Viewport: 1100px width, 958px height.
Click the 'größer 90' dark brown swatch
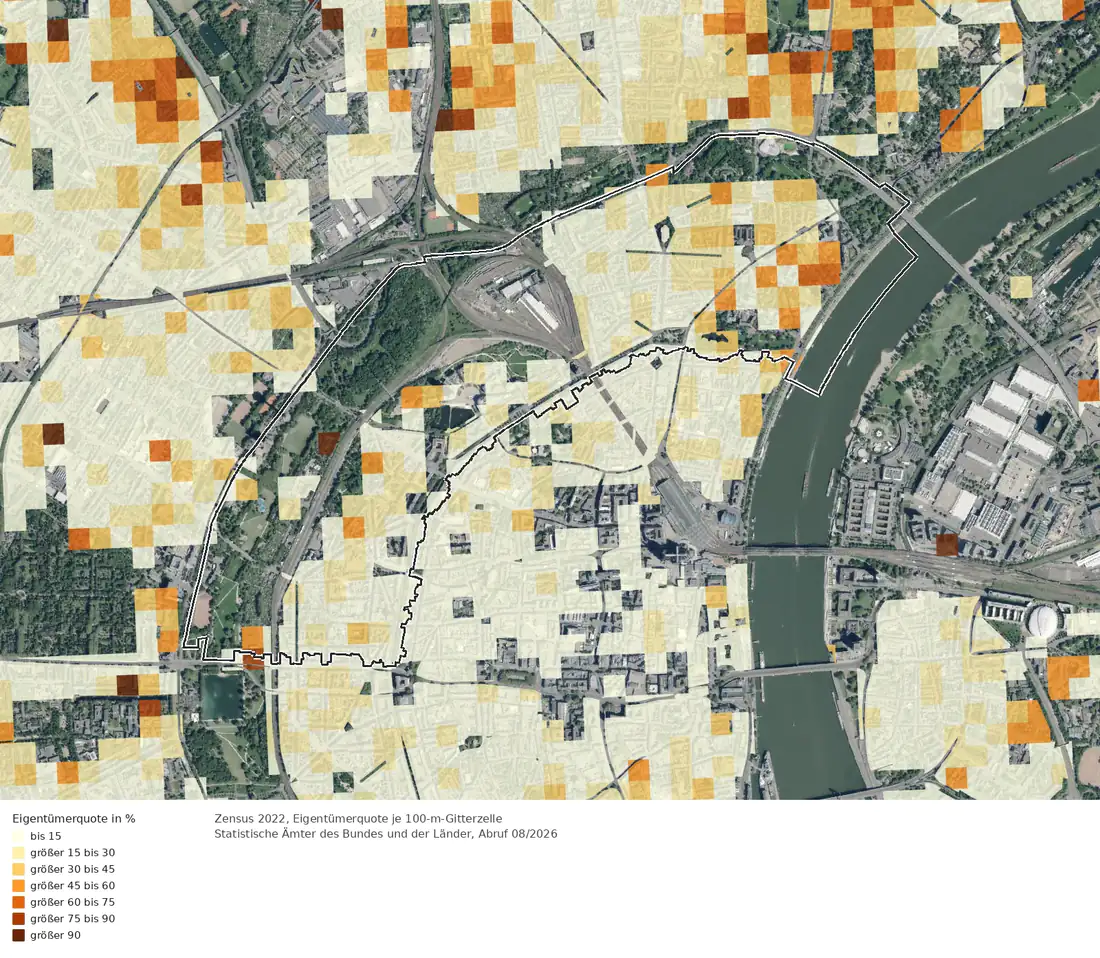(x=18, y=935)
